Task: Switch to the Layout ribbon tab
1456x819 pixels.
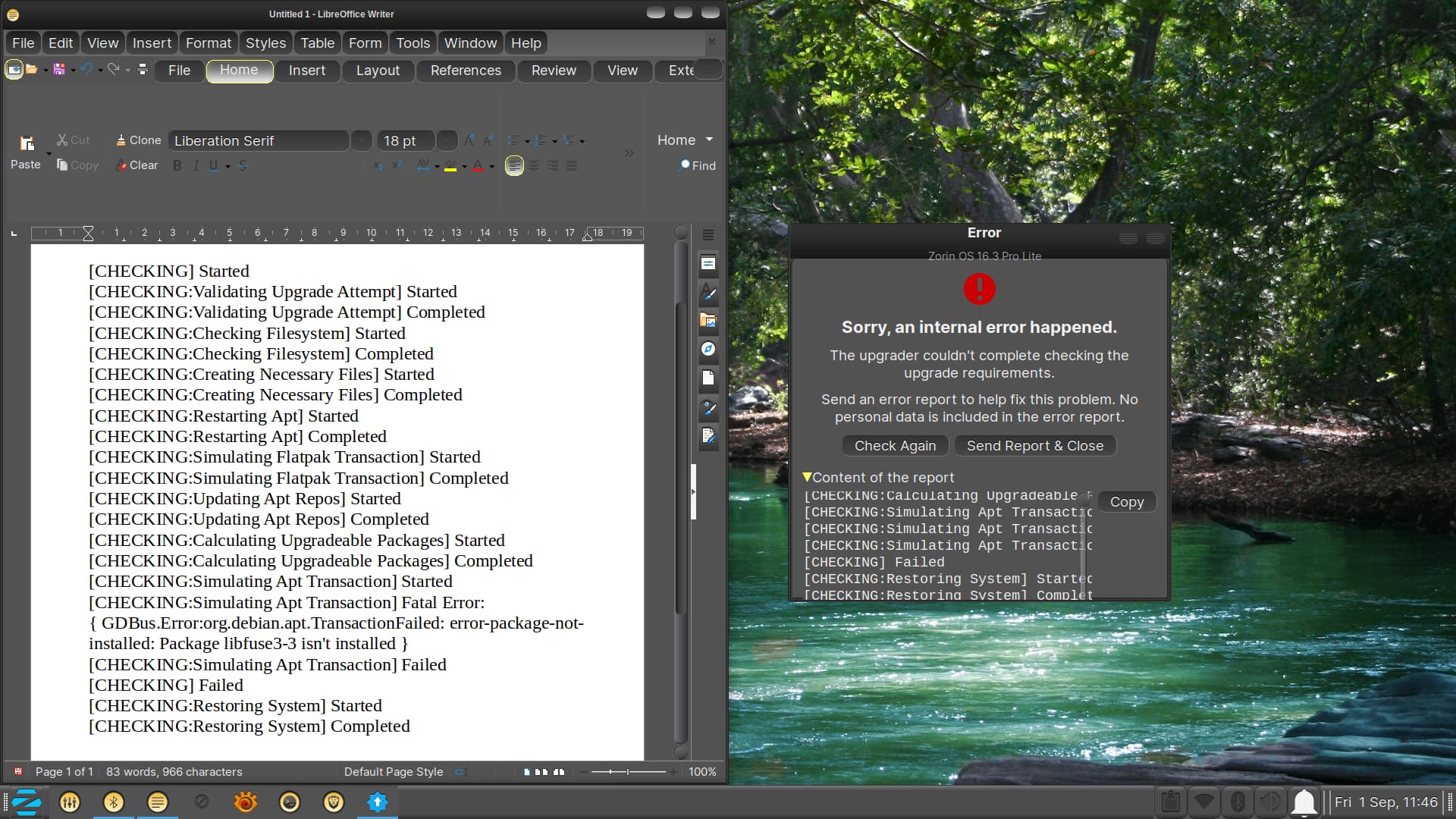Action: tap(378, 71)
